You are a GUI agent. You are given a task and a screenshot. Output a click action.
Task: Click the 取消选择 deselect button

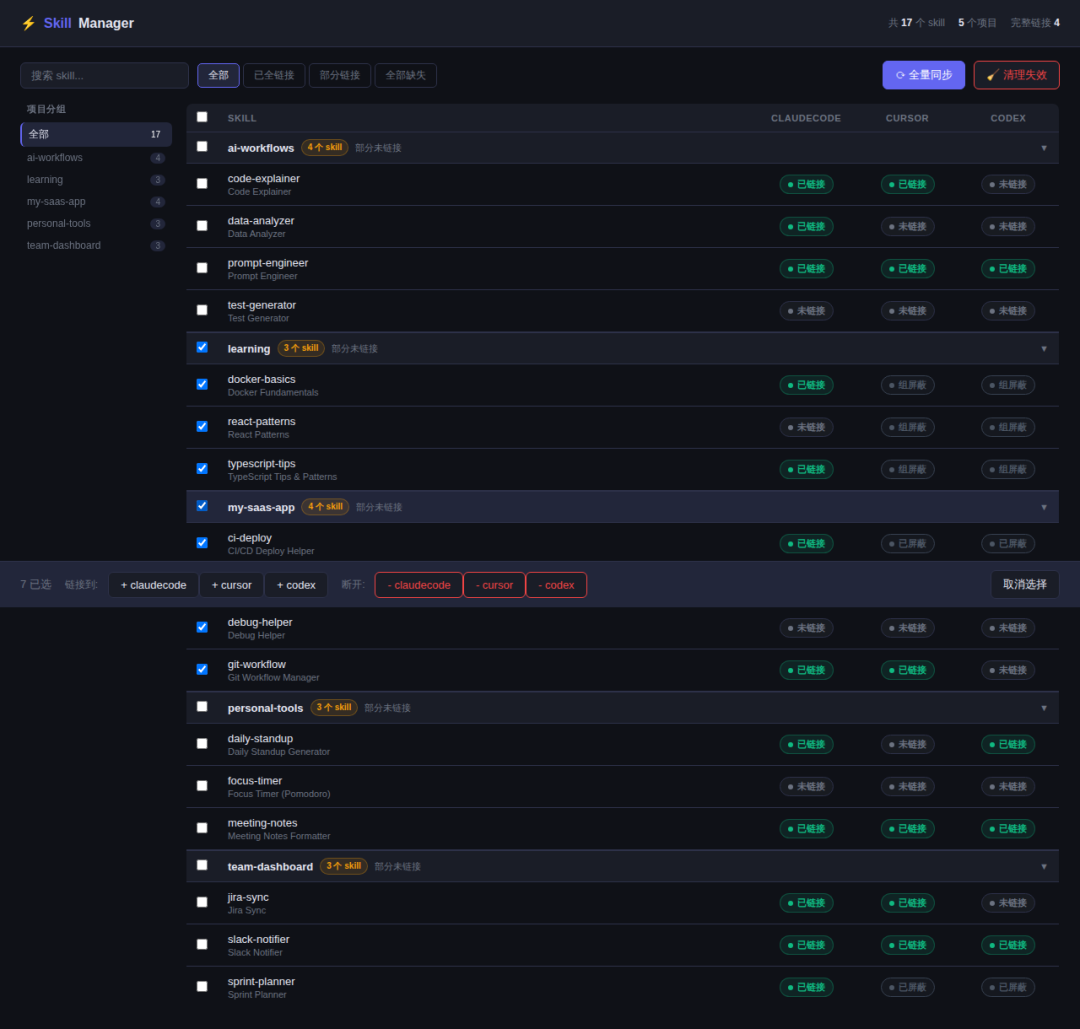(1024, 585)
